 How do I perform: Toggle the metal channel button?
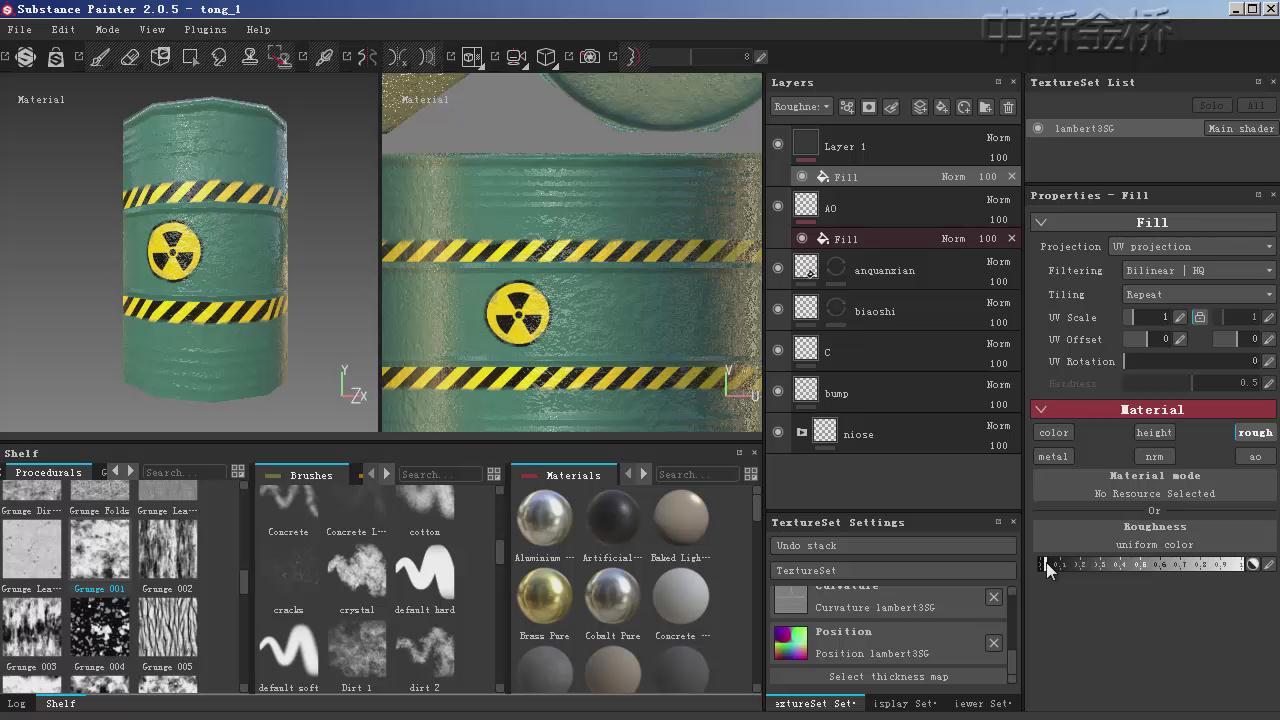click(1053, 456)
